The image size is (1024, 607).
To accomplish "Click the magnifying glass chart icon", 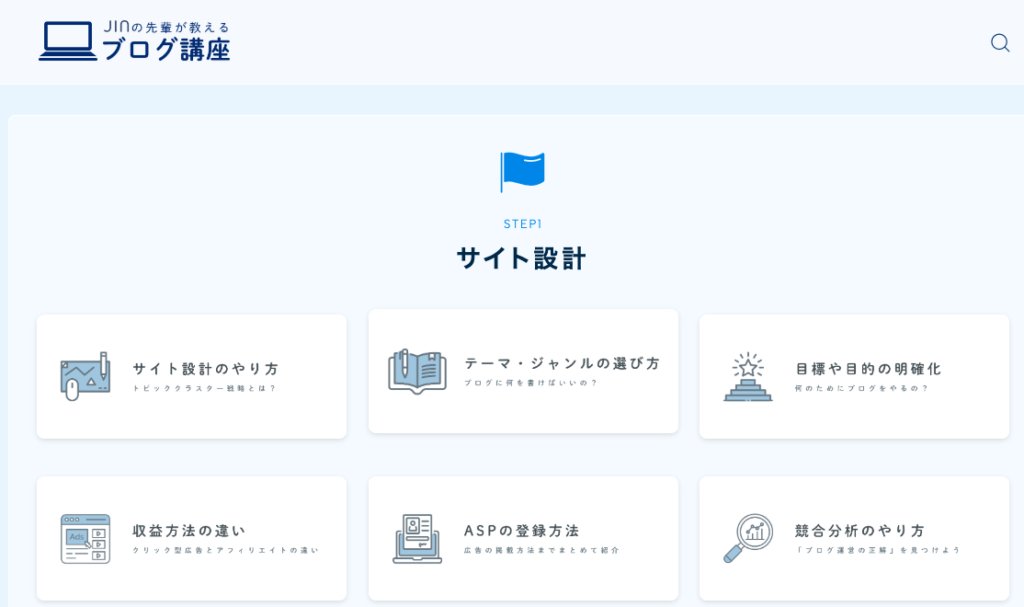I will click(748, 539).
